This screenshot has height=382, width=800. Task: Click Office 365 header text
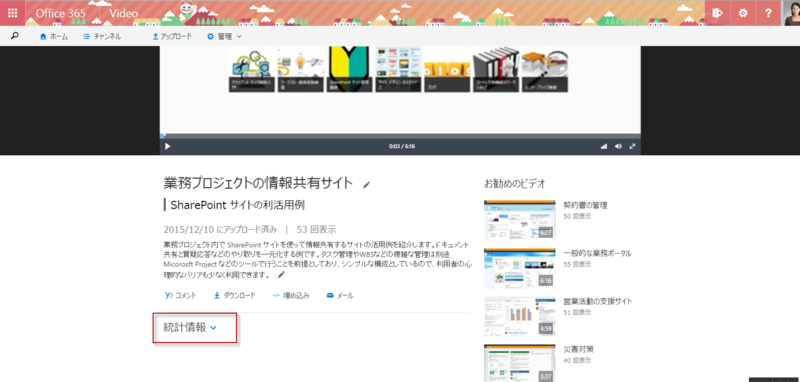pyautogui.click(x=61, y=13)
